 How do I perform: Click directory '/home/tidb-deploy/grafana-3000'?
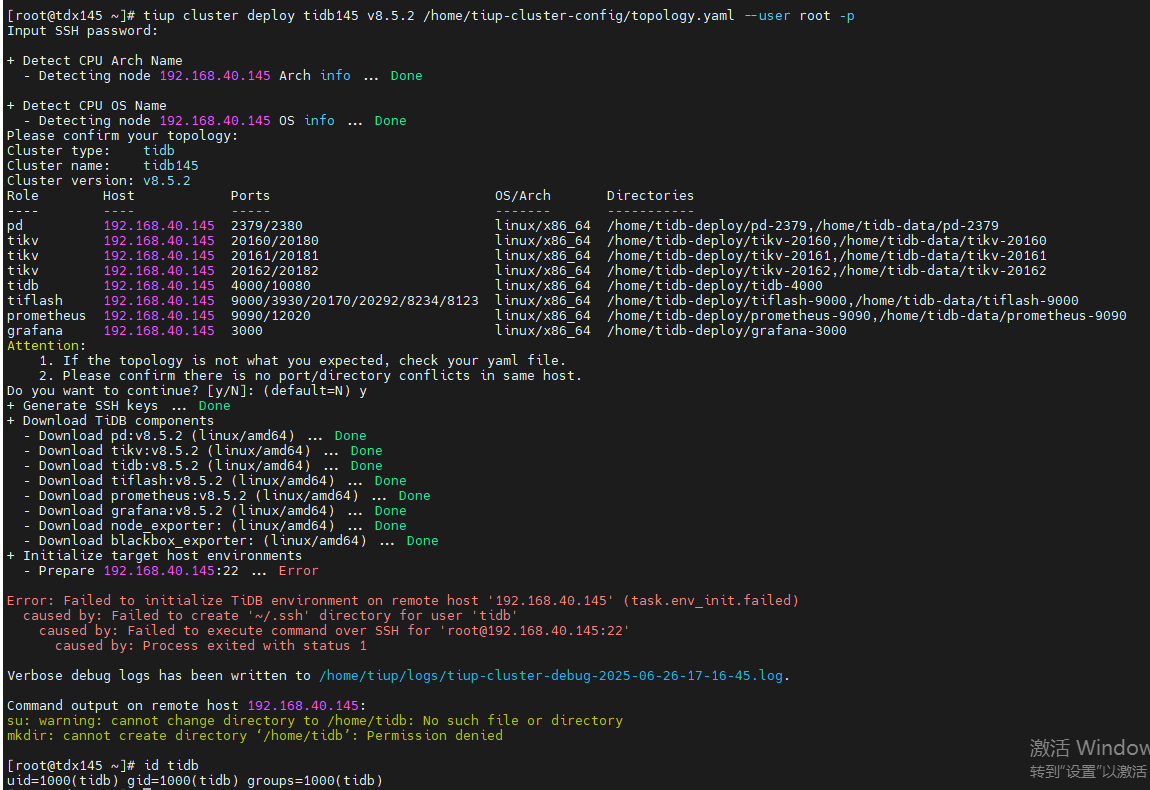click(727, 331)
